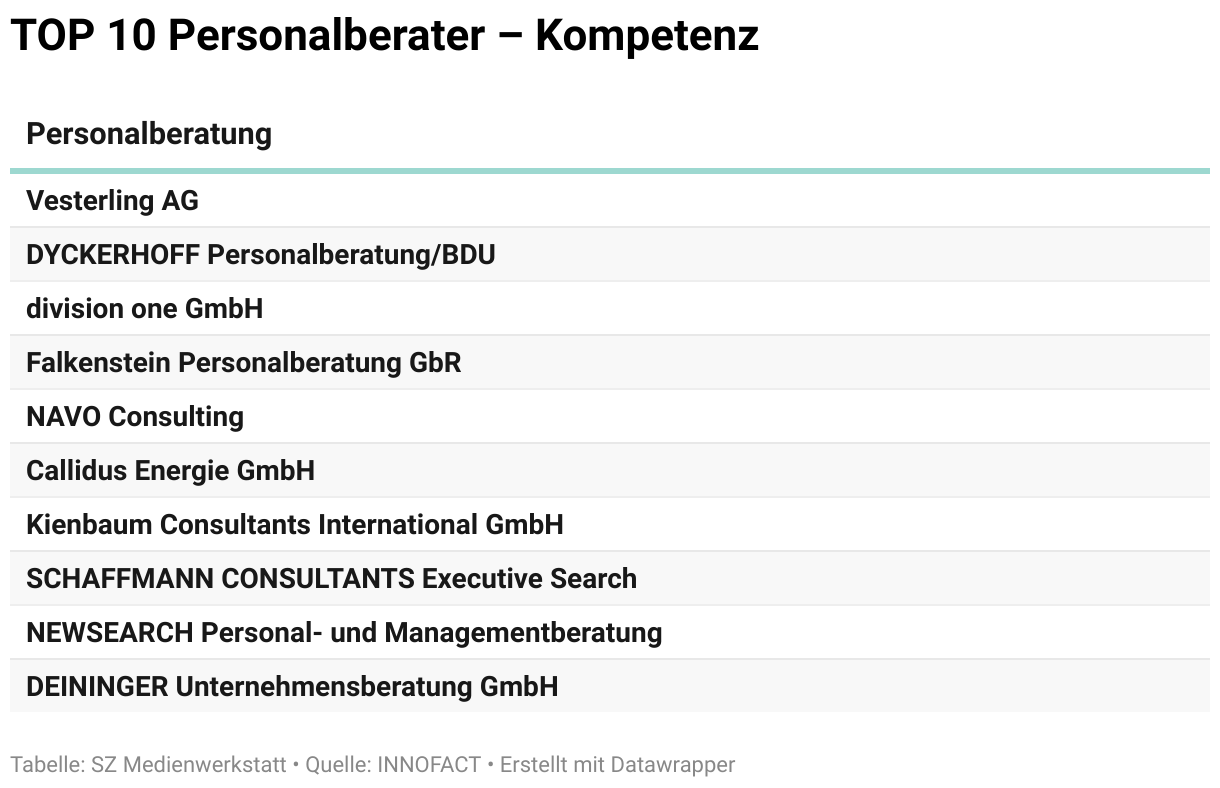Select DEININGER Unternehmensberatung GmbH row
This screenshot has width=1220, height=788.
[610, 687]
